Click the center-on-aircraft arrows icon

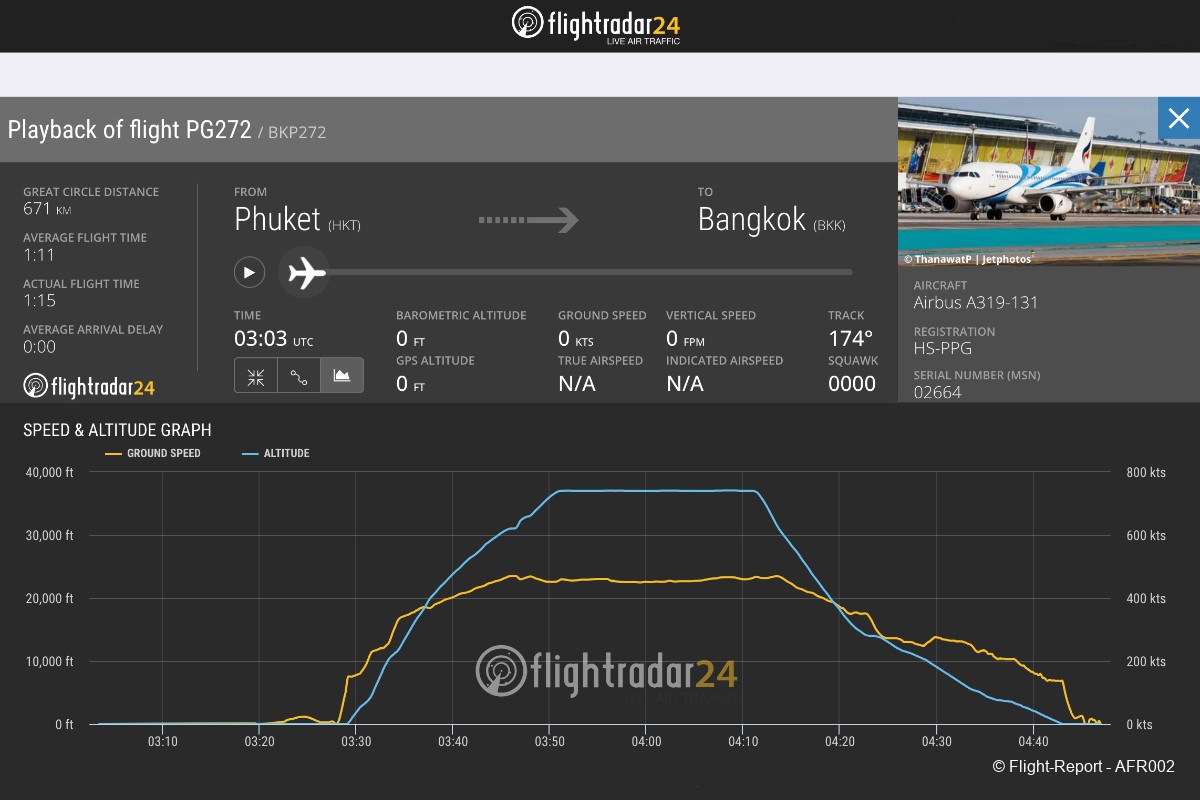256,376
